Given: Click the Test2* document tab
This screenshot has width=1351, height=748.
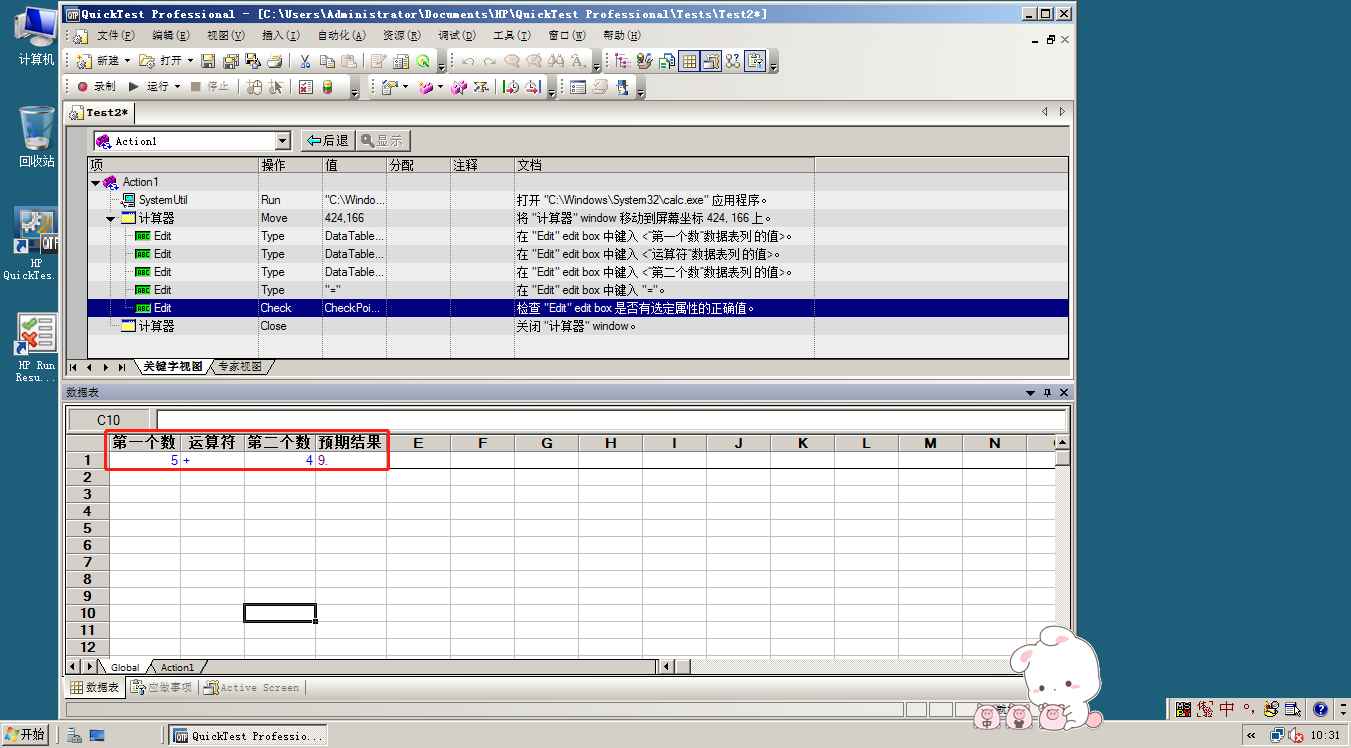Looking at the screenshot, I should point(100,113).
